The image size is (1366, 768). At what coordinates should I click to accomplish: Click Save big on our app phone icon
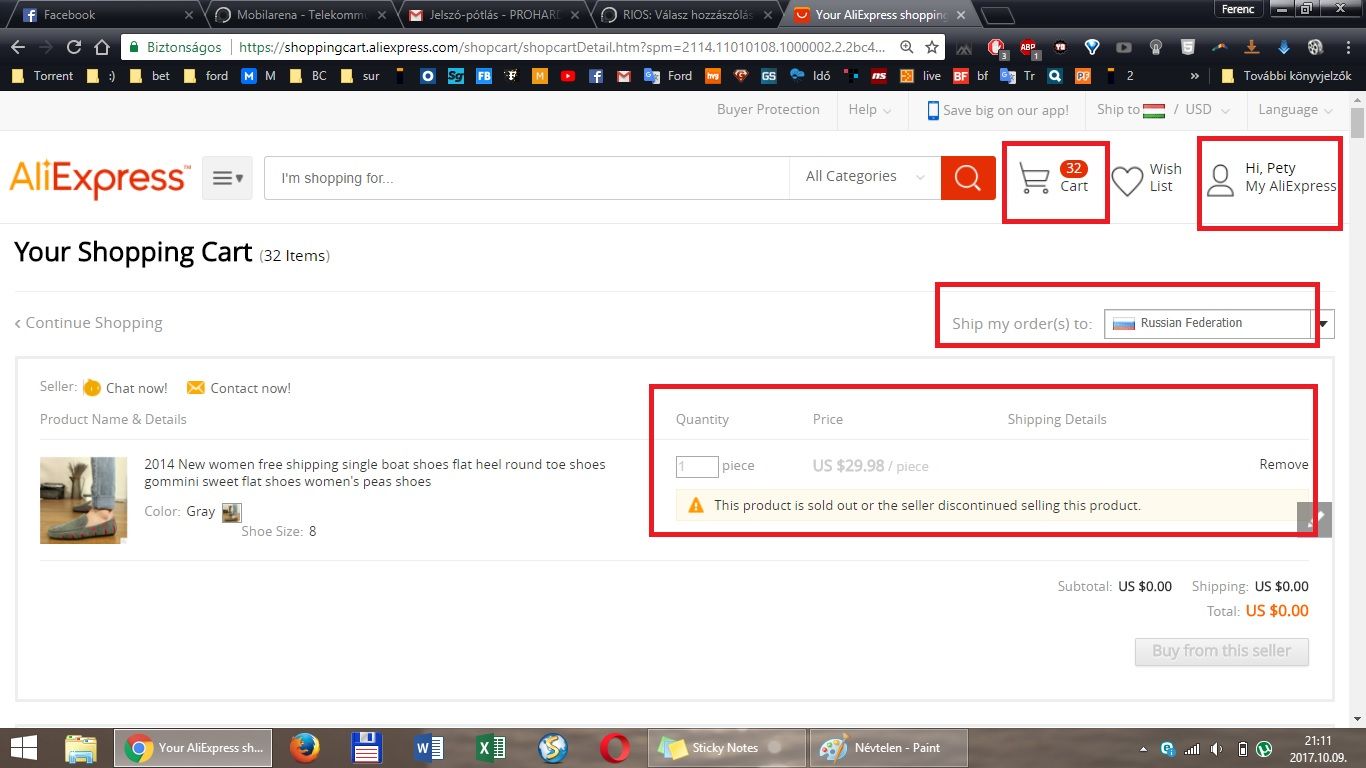933,110
